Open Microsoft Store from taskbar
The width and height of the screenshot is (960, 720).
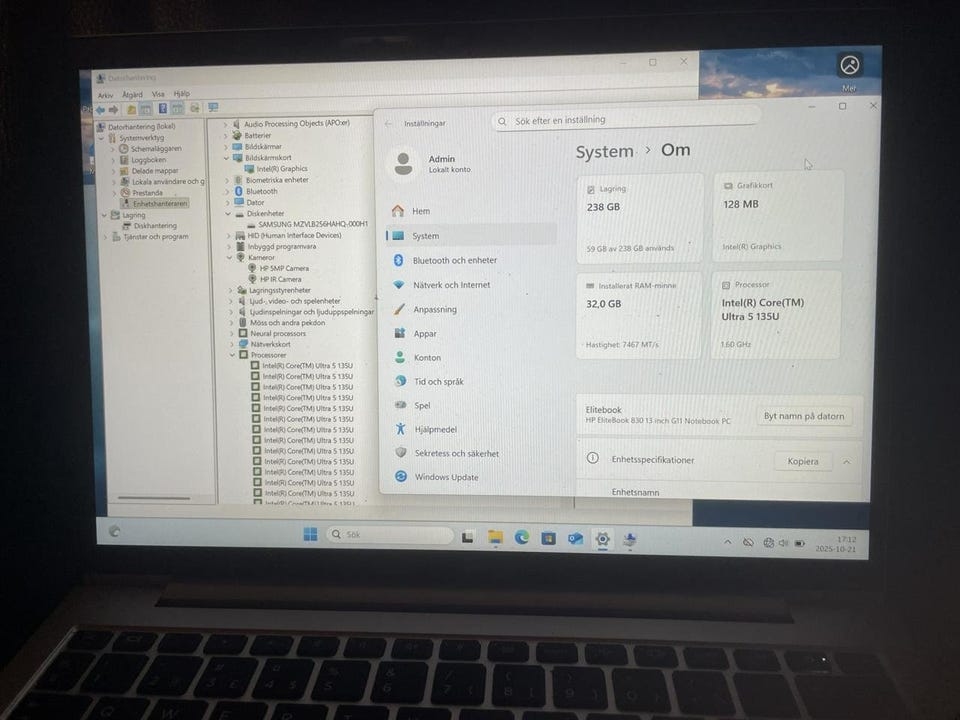coord(549,538)
